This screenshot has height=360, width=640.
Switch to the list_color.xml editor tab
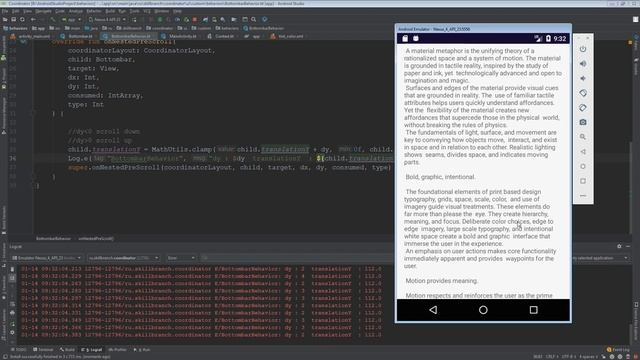[288, 36]
